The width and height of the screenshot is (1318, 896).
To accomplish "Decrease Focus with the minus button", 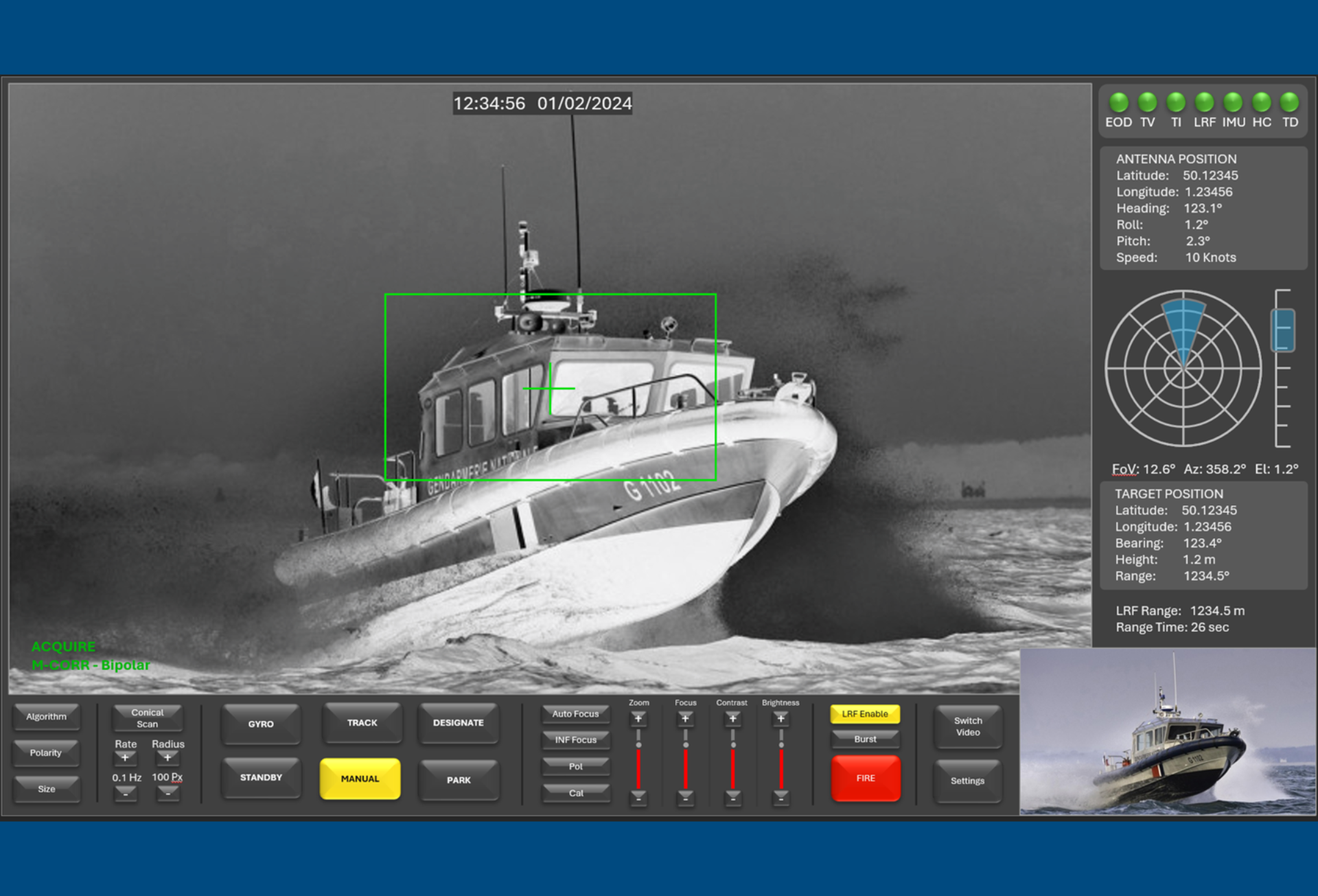I will pyautogui.click(x=685, y=797).
